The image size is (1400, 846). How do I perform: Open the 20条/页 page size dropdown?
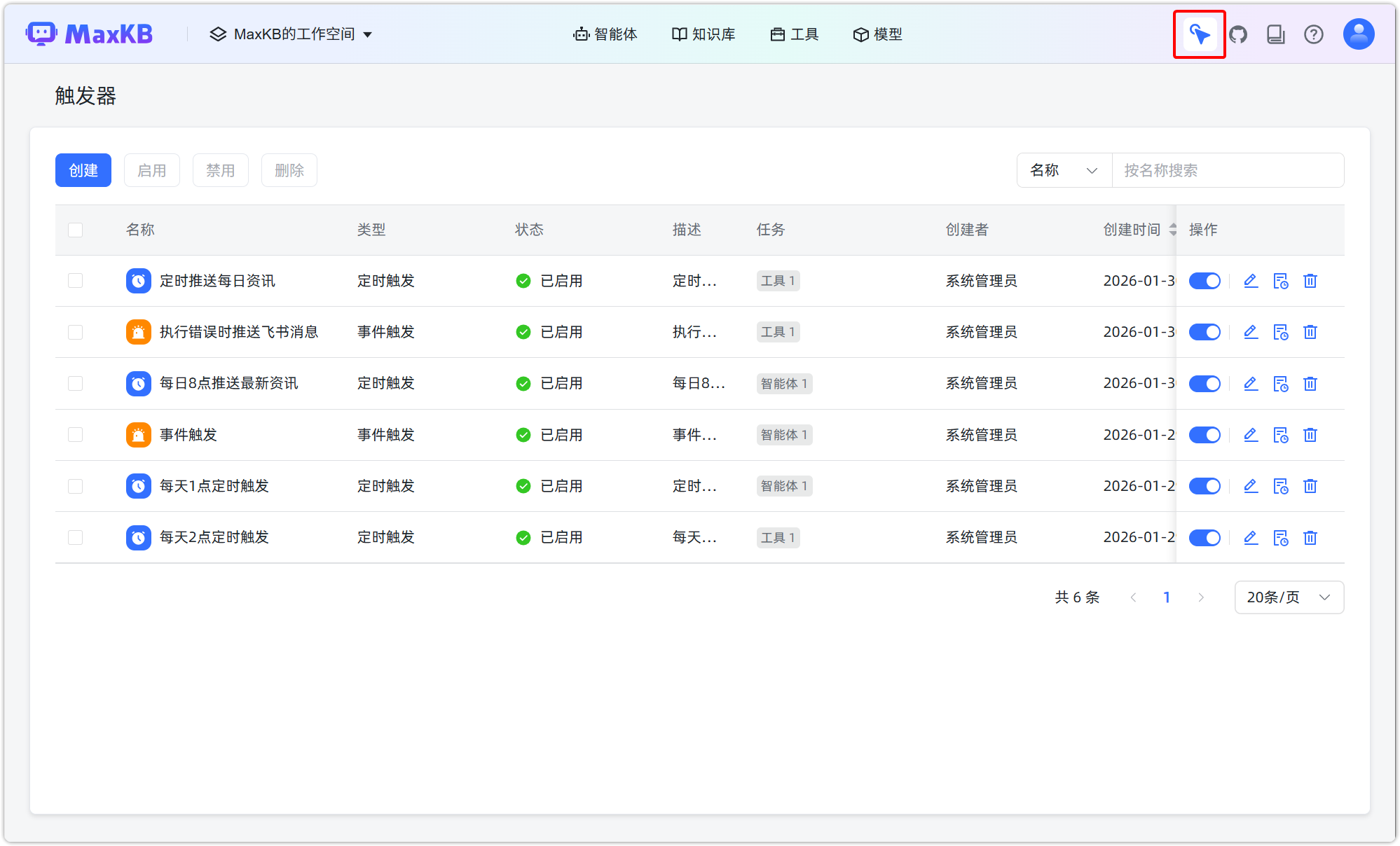pos(1289,597)
